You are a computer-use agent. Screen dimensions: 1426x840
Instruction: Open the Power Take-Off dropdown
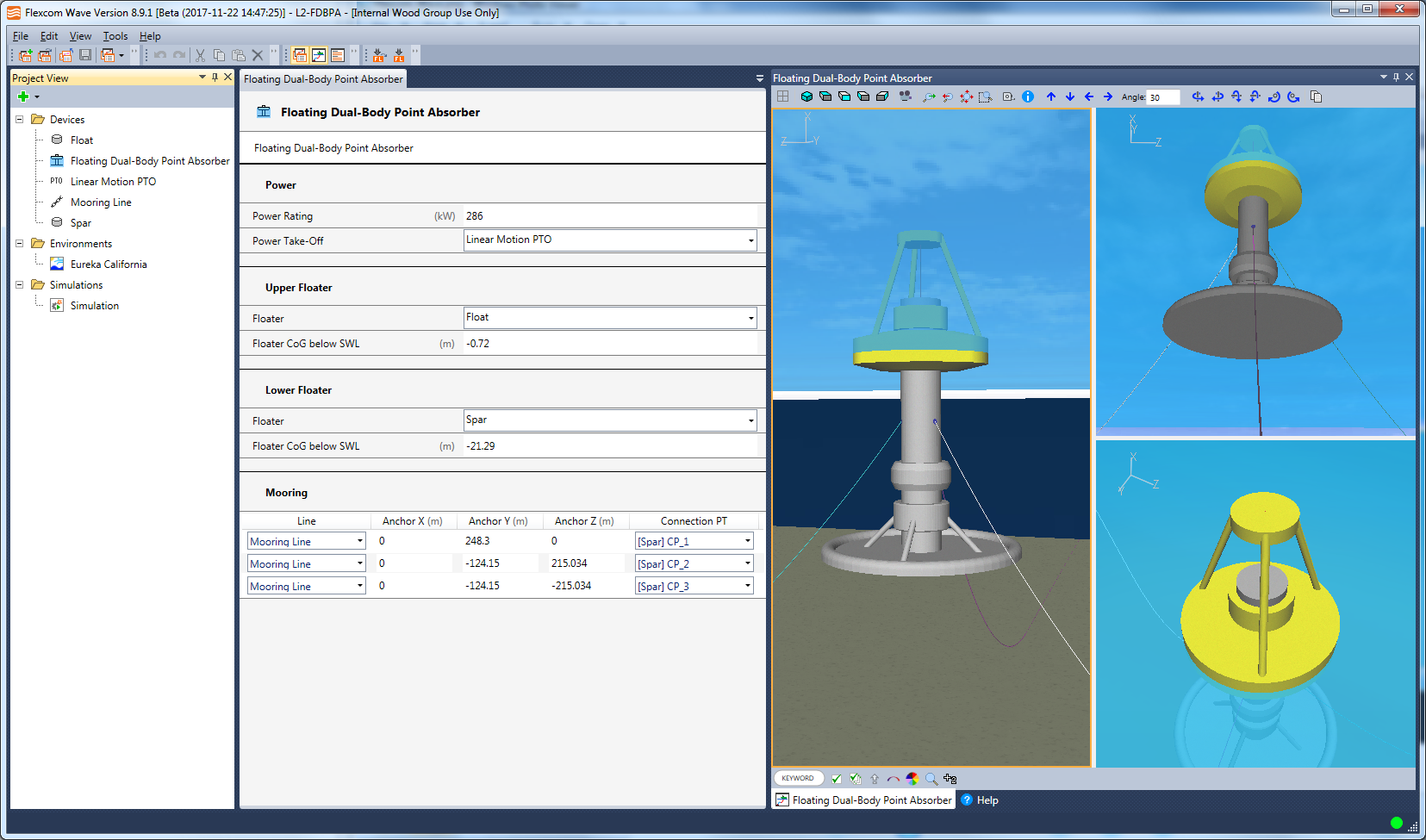[750, 240]
